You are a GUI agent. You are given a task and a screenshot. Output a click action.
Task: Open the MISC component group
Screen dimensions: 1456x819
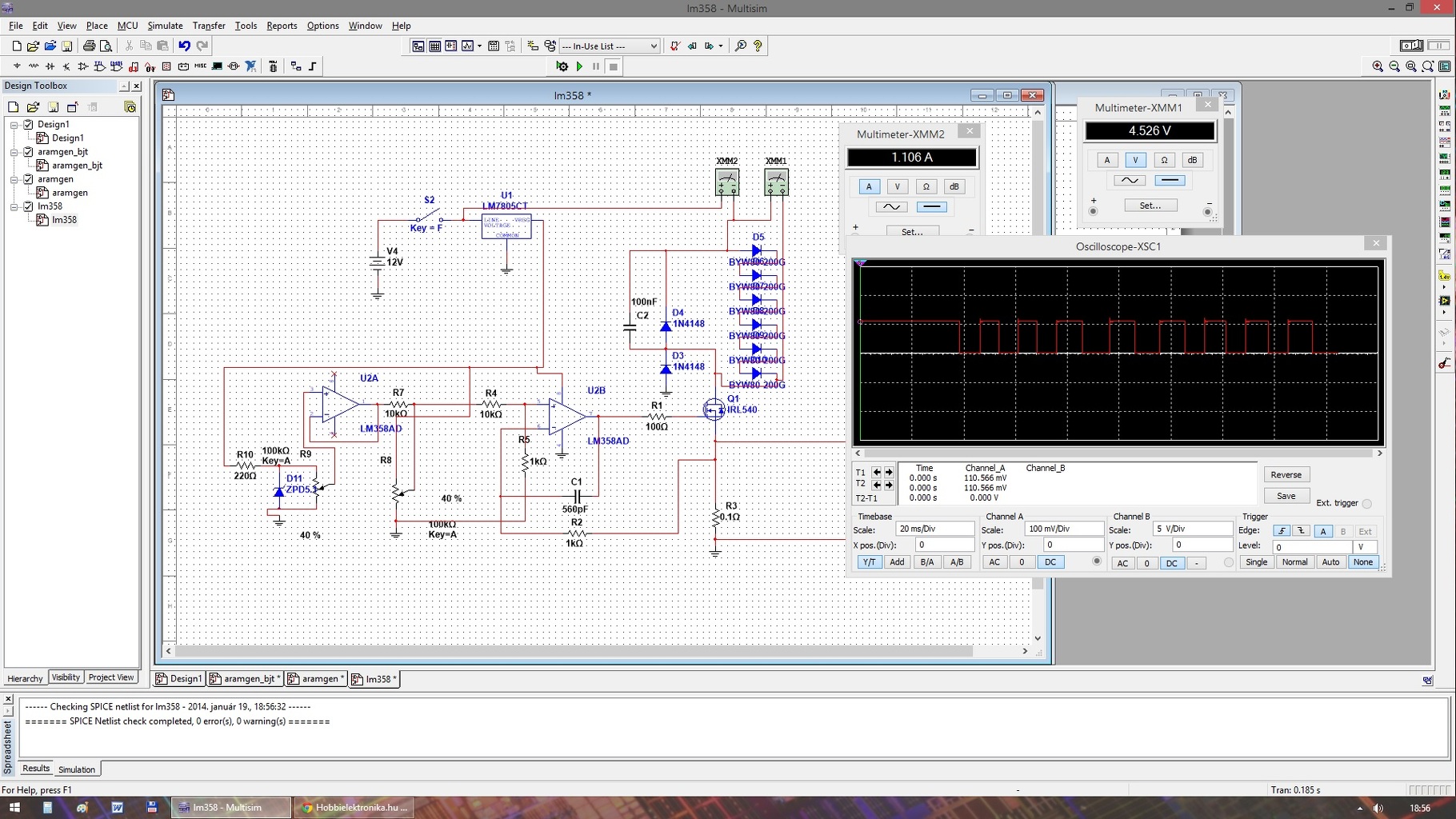tap(200, 66)
